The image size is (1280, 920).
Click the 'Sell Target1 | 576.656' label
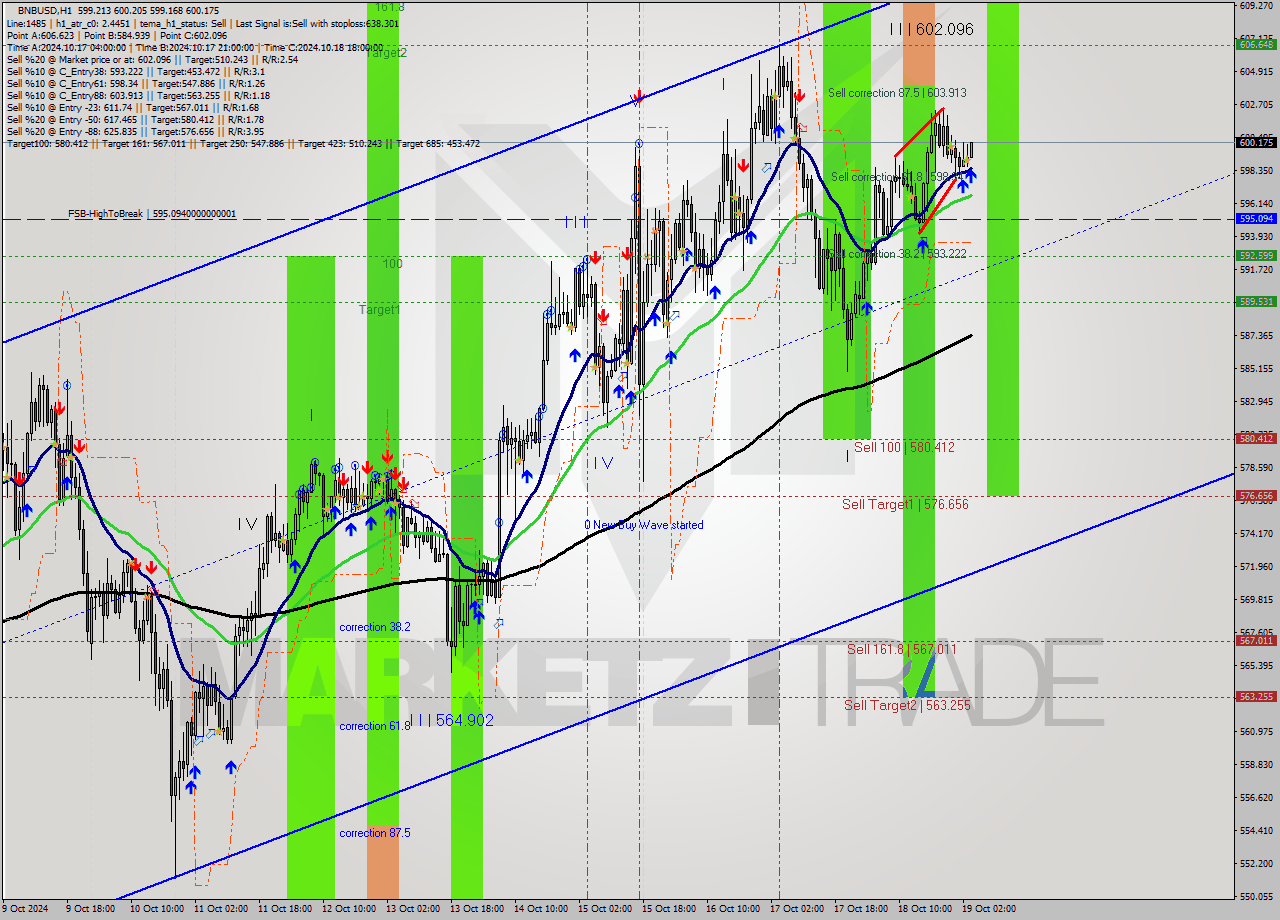(905, 504)
